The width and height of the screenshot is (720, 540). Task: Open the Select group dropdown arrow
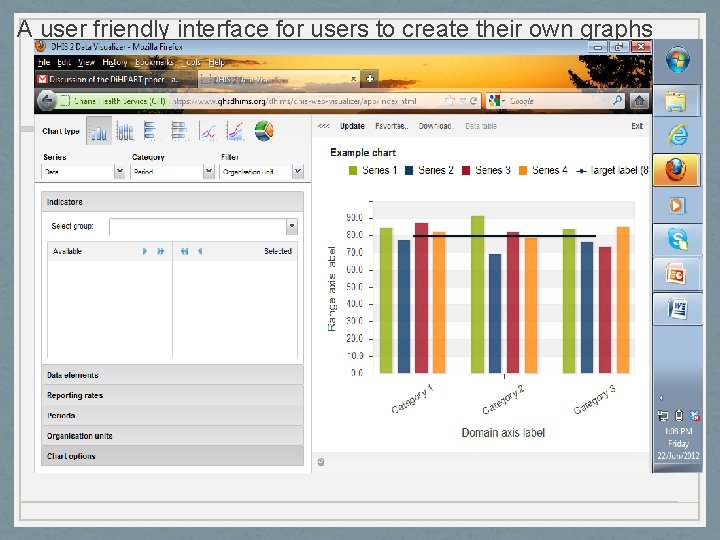click(x=292, y=226)
